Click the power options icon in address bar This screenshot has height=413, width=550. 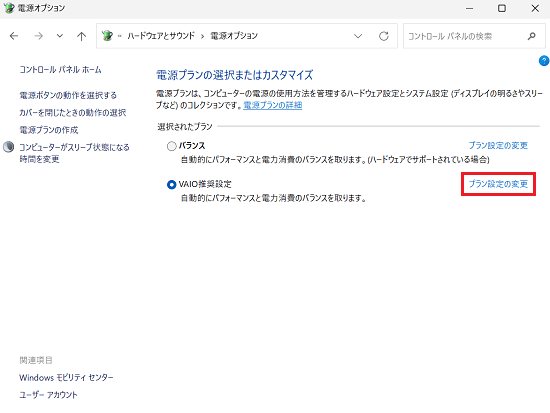tap(107, 36)
